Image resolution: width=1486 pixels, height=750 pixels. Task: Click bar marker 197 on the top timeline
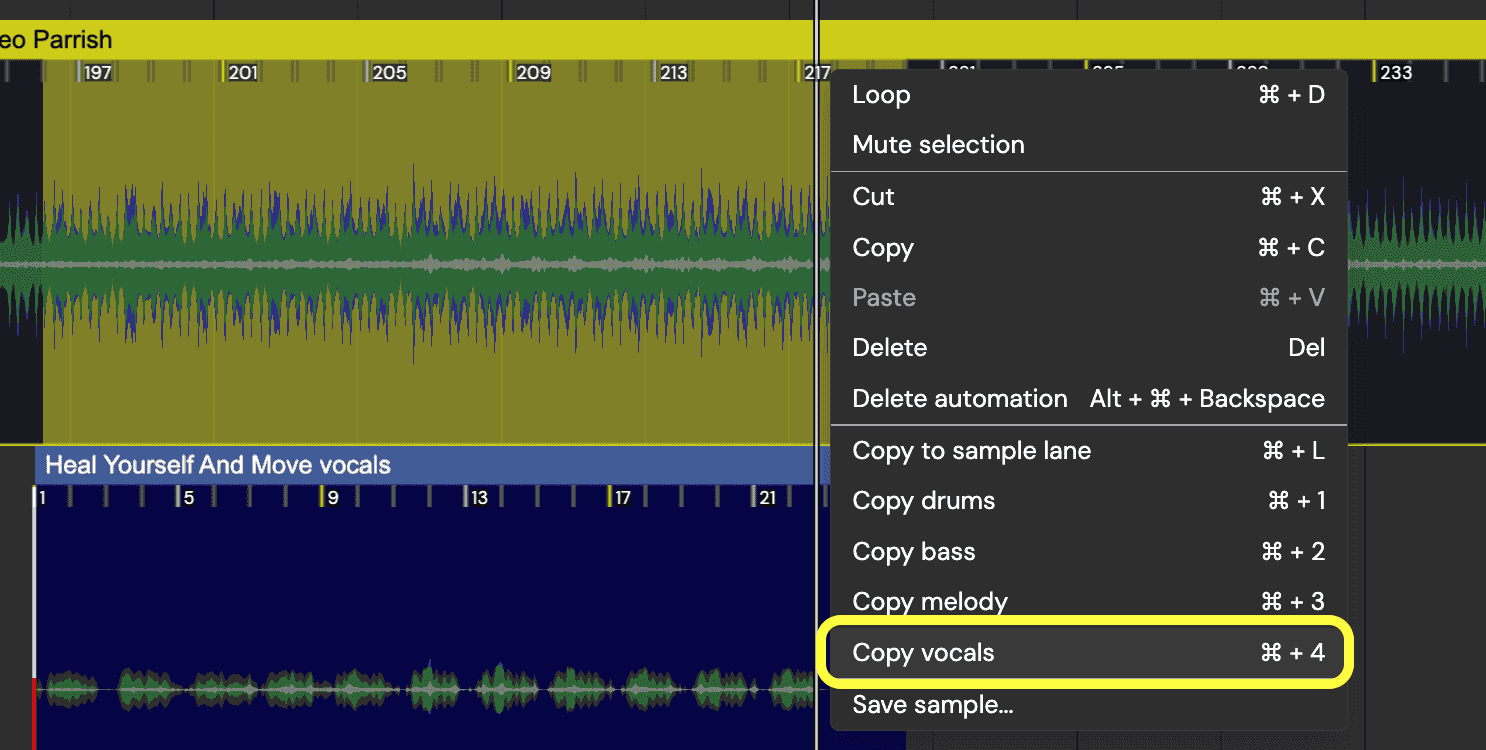(97, 71)
